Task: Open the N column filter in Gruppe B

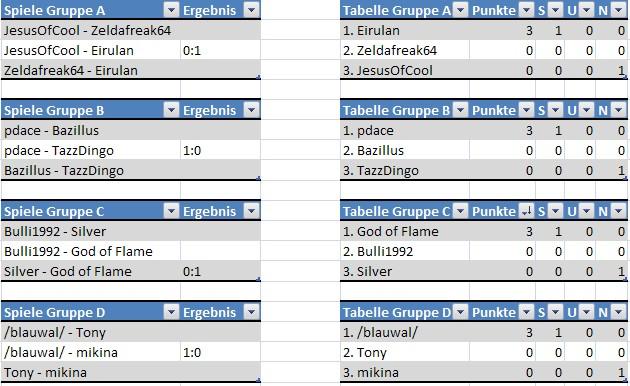Action: (x=619, y=110)
